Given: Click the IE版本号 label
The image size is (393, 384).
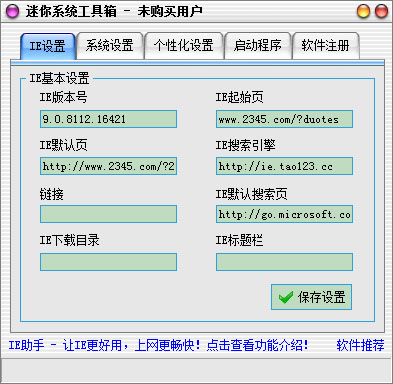Looking at the screenshot, I should [64, 97].
